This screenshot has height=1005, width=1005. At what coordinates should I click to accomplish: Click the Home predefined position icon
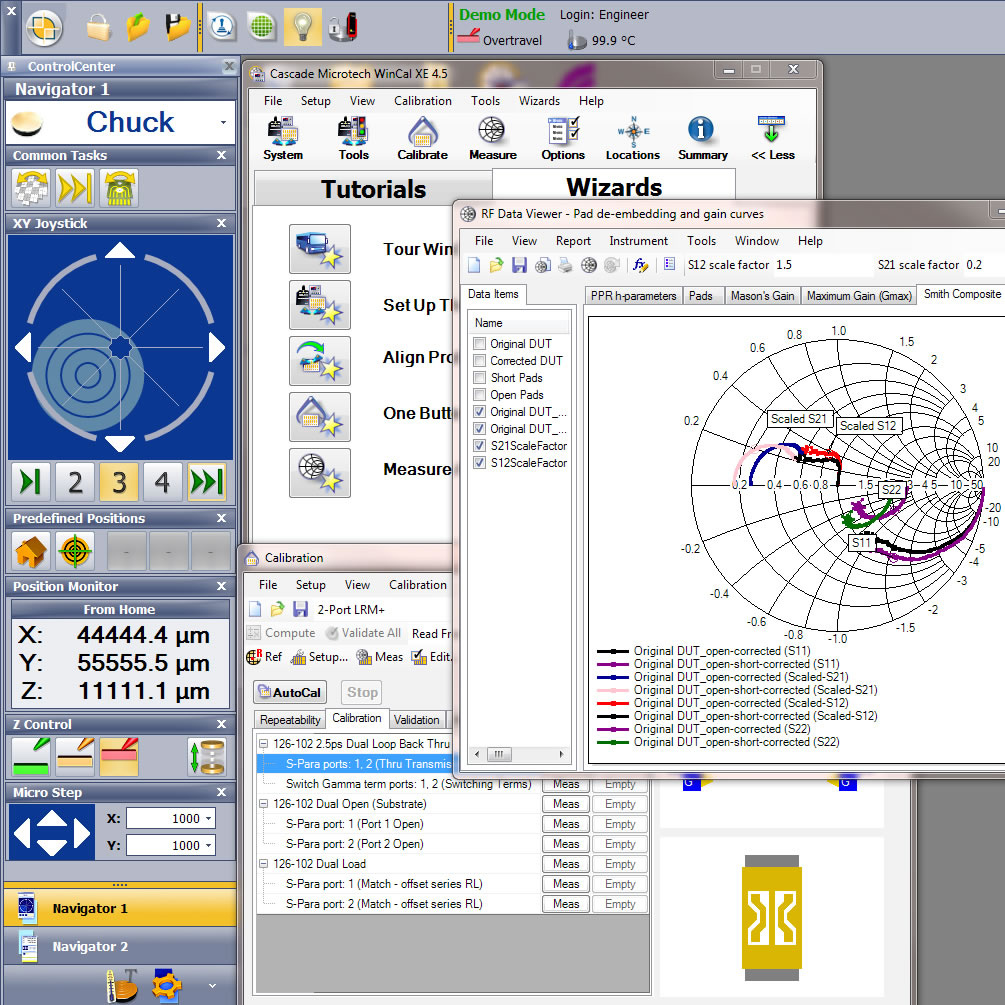(31, 551)
